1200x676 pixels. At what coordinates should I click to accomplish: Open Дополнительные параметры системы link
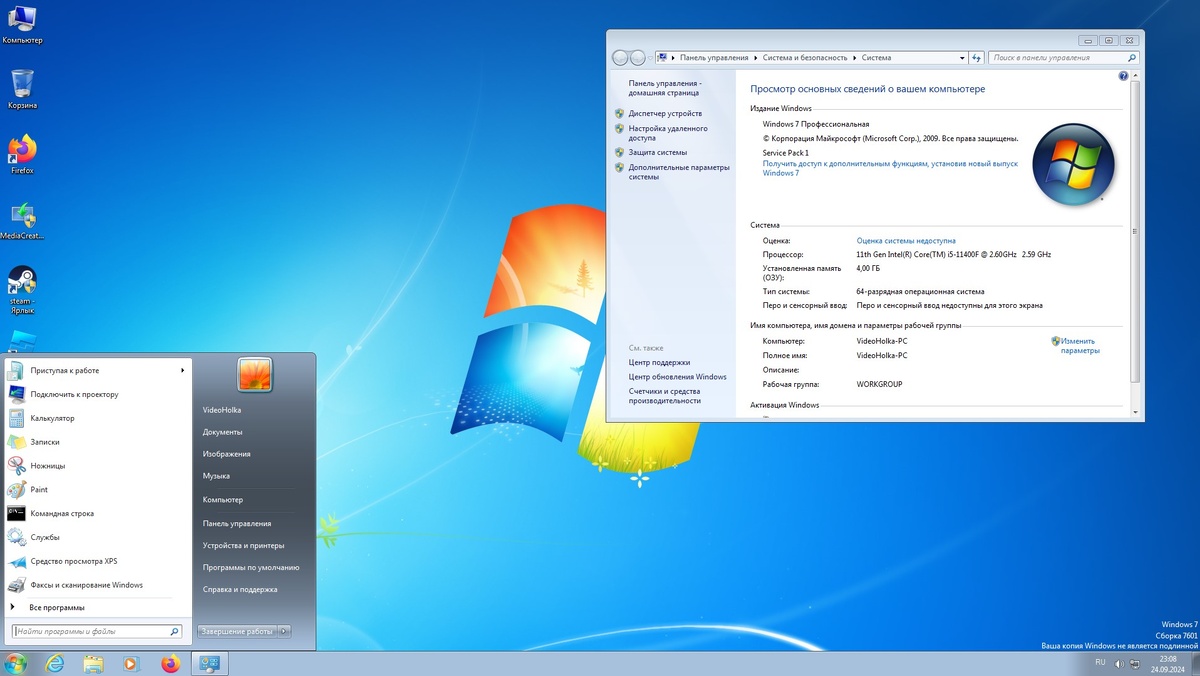click(679, 172)
